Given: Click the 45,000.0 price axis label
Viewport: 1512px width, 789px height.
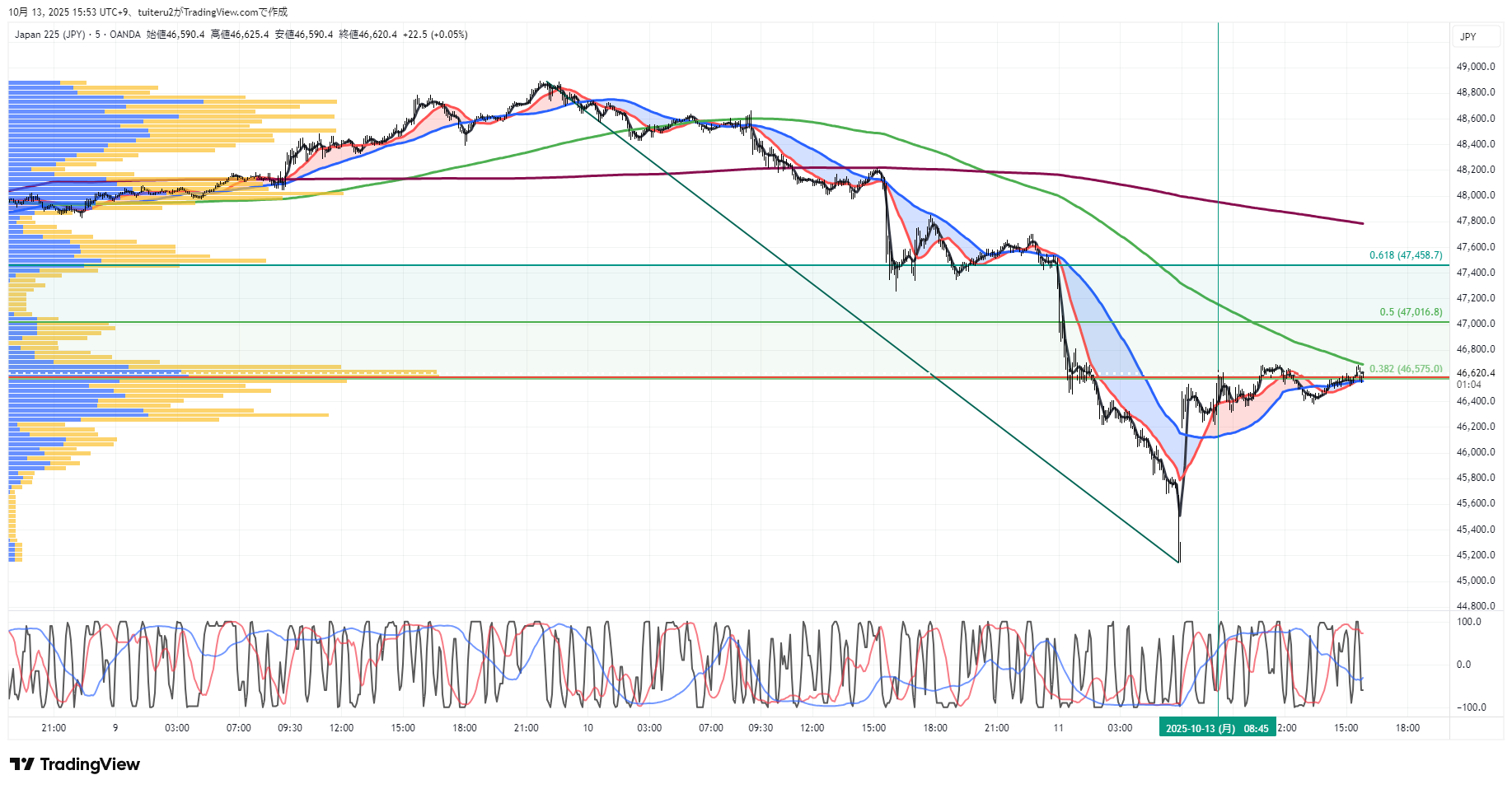Looking at the screenshot, I should click(x=1475, y=581).
